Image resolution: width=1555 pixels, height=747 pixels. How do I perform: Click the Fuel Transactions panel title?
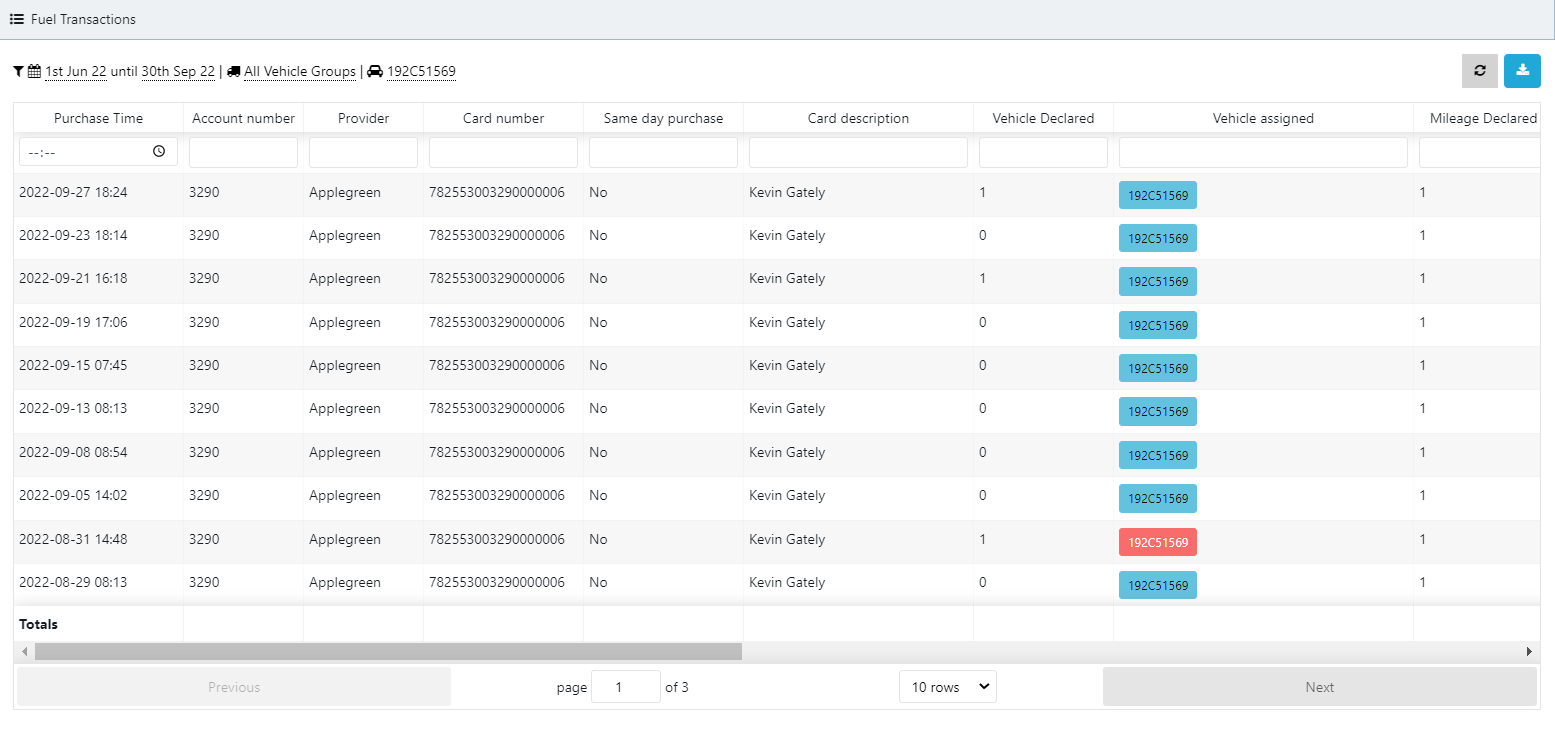[83, 19]
